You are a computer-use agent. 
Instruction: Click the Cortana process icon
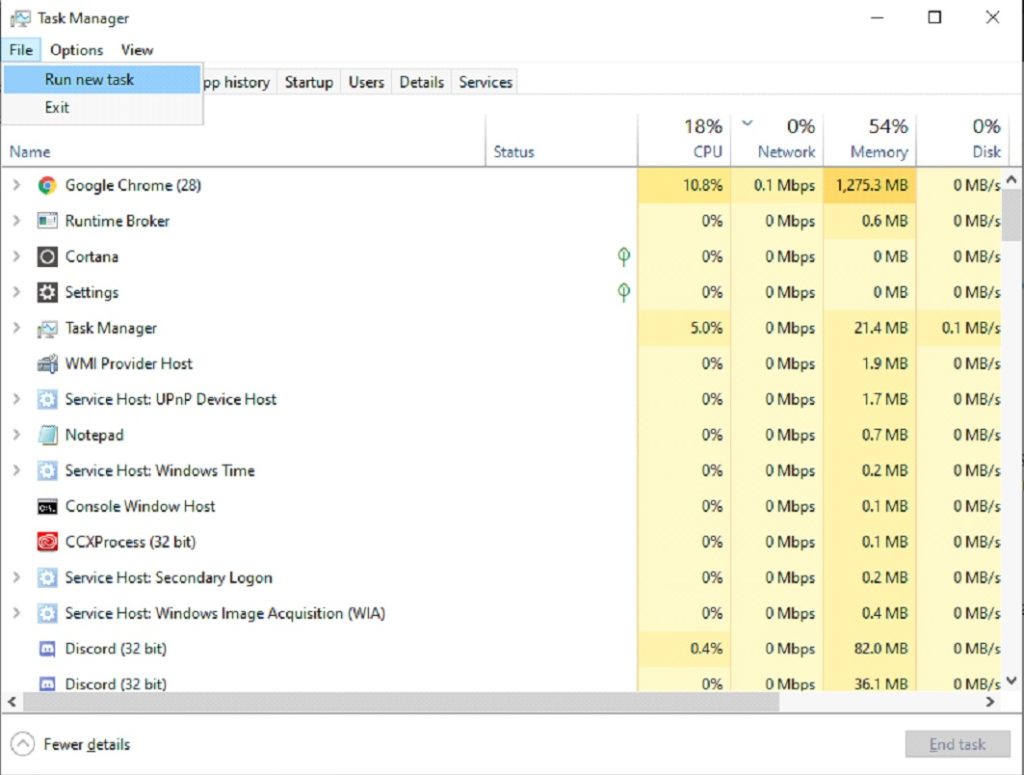(47, 257)
